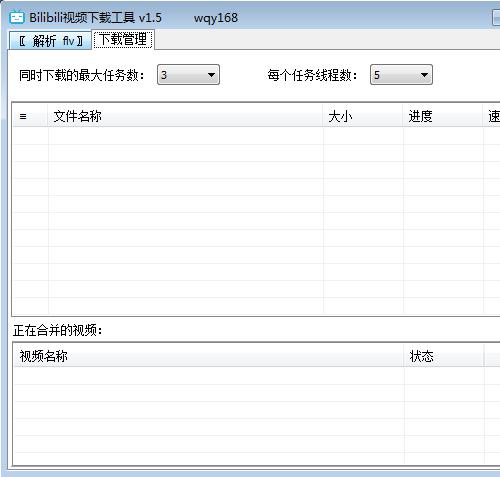Click the 正在合并的视频 label
The image size is (500, 477).
[x=58, y=331]
